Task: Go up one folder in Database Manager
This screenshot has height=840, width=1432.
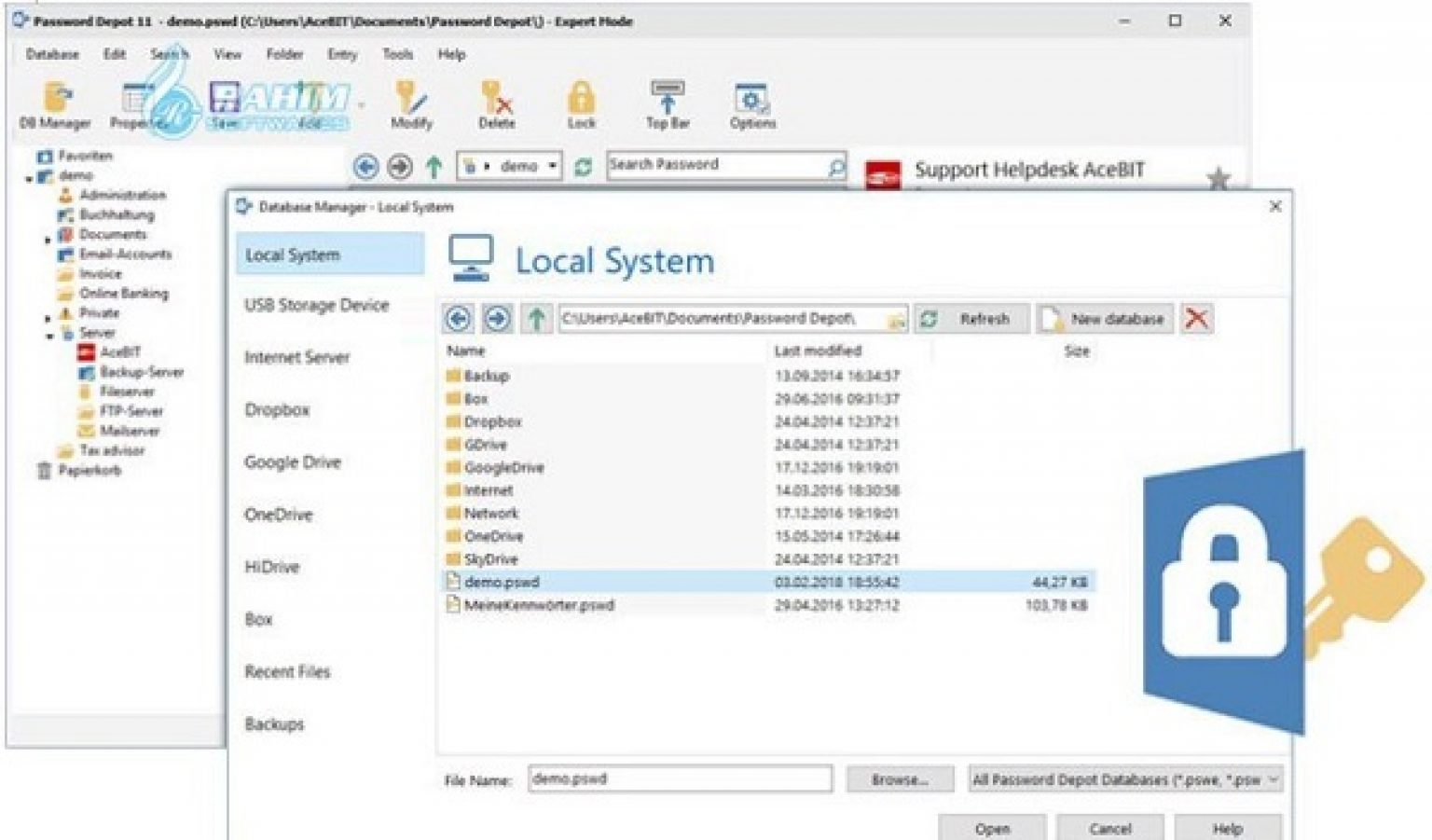Action: pos(536,319)
